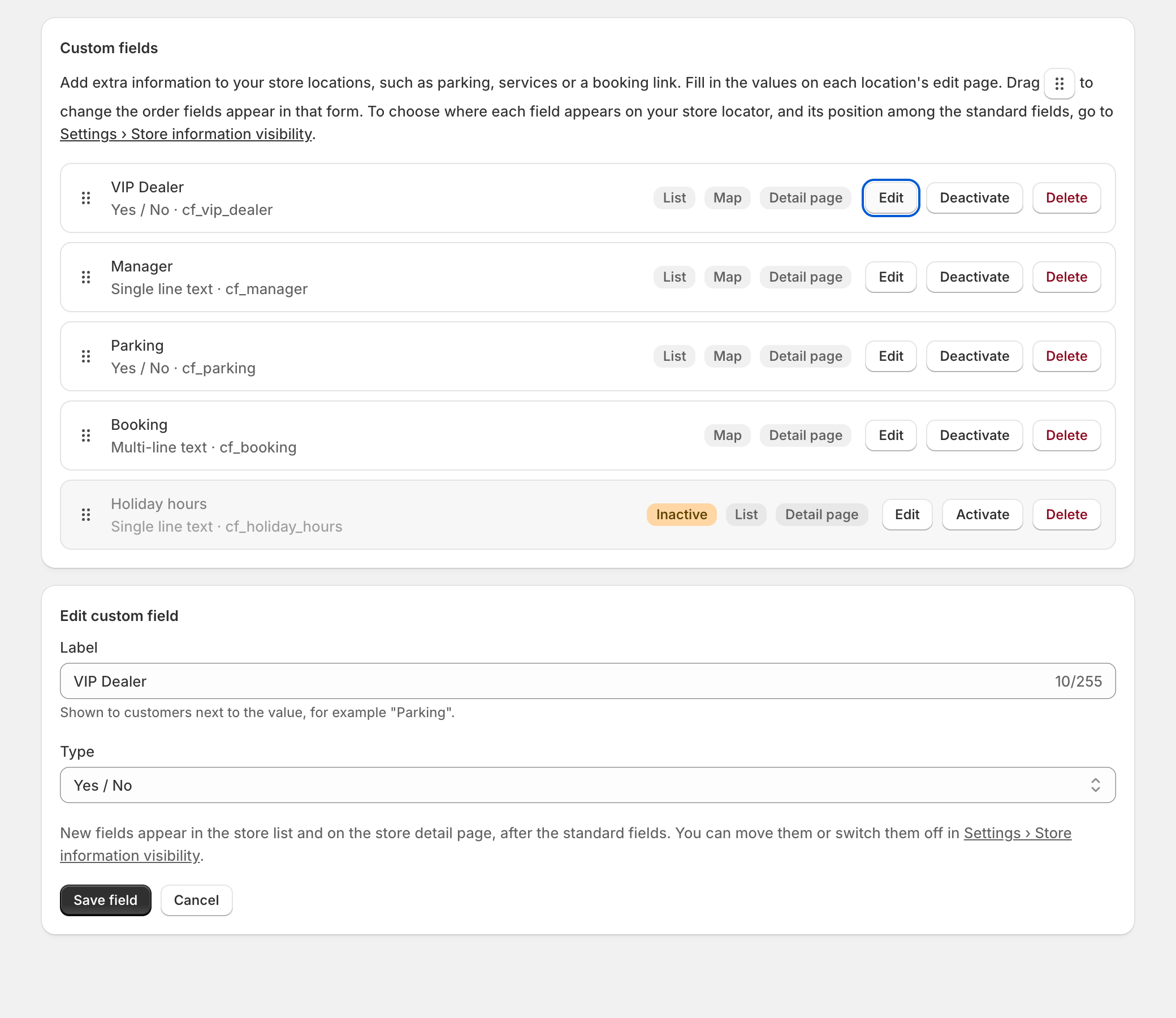Delete the Parking field
1176x1018 pixels.
[1066, 356]
